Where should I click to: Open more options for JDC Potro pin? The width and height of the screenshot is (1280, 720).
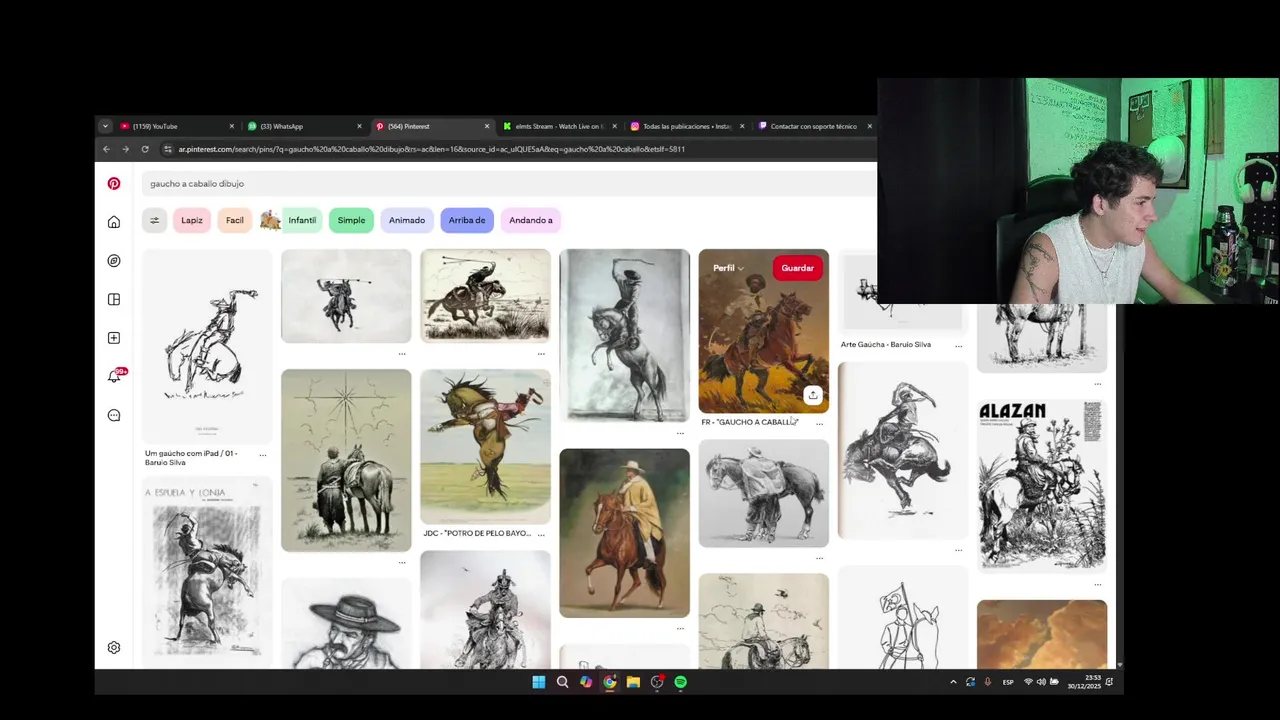(541, 534)
